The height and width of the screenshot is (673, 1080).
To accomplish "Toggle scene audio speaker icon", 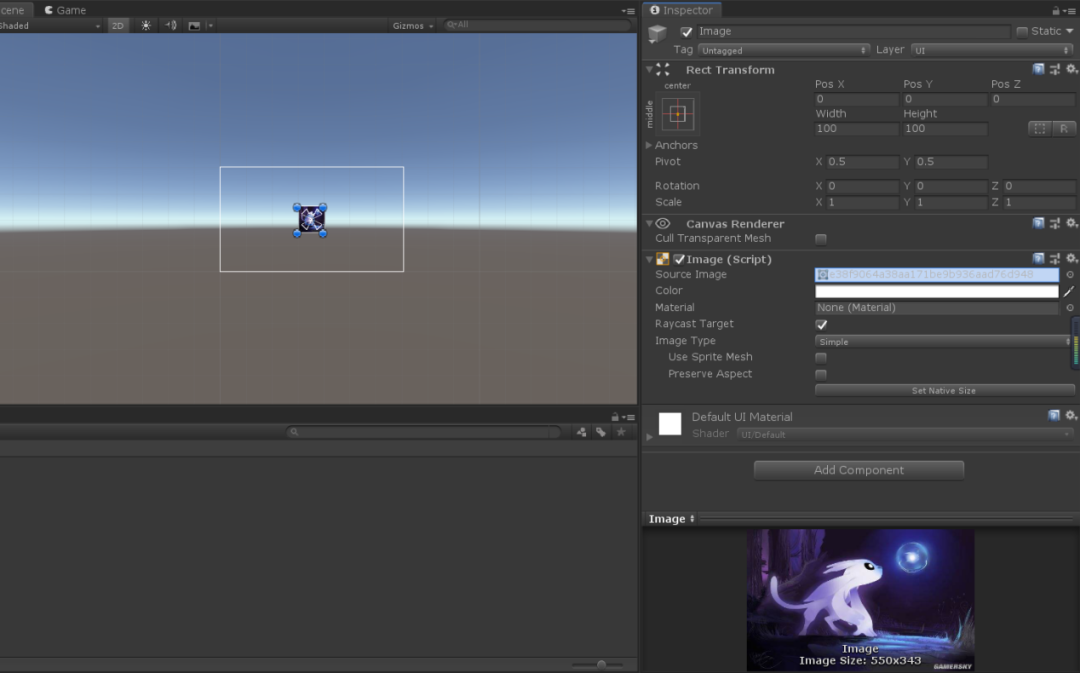I will (x=170, y=25).
